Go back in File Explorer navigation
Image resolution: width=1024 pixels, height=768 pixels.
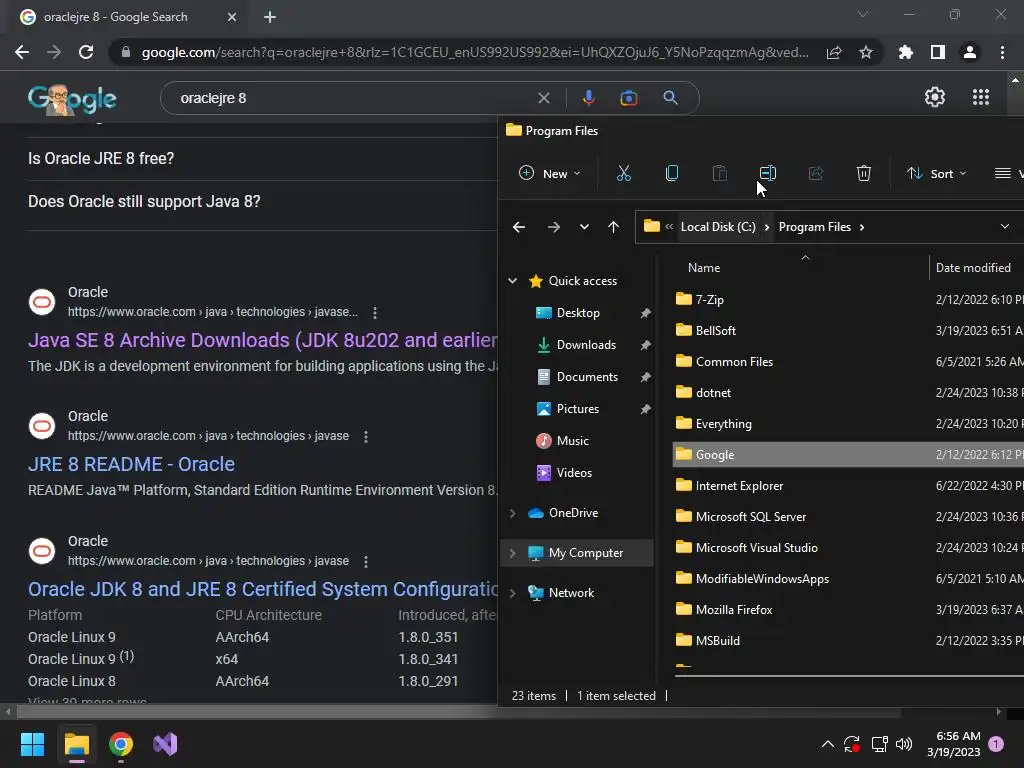(519, 227)
